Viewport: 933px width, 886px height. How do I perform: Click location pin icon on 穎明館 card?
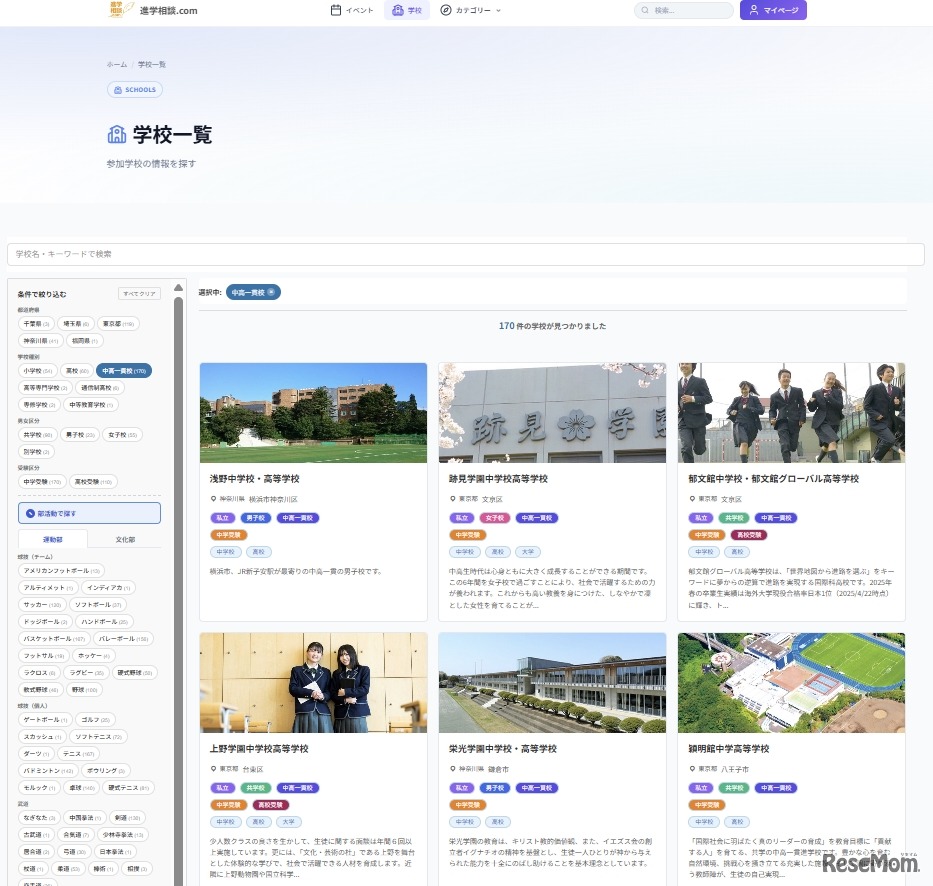[x=692, y=769]
